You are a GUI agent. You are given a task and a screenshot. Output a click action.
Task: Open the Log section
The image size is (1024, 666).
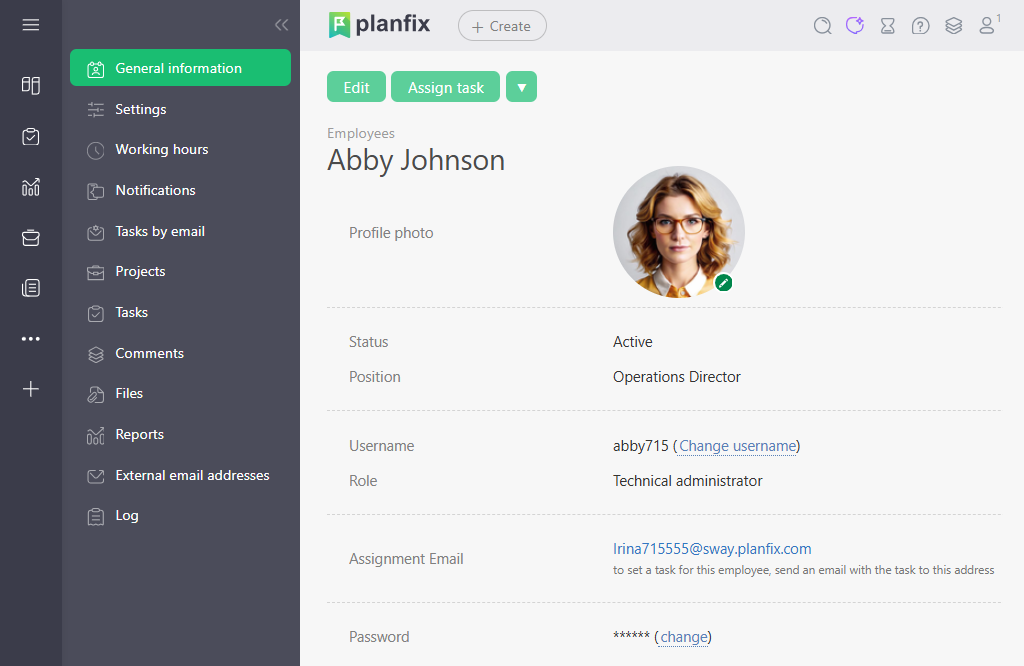click(180, 516)
